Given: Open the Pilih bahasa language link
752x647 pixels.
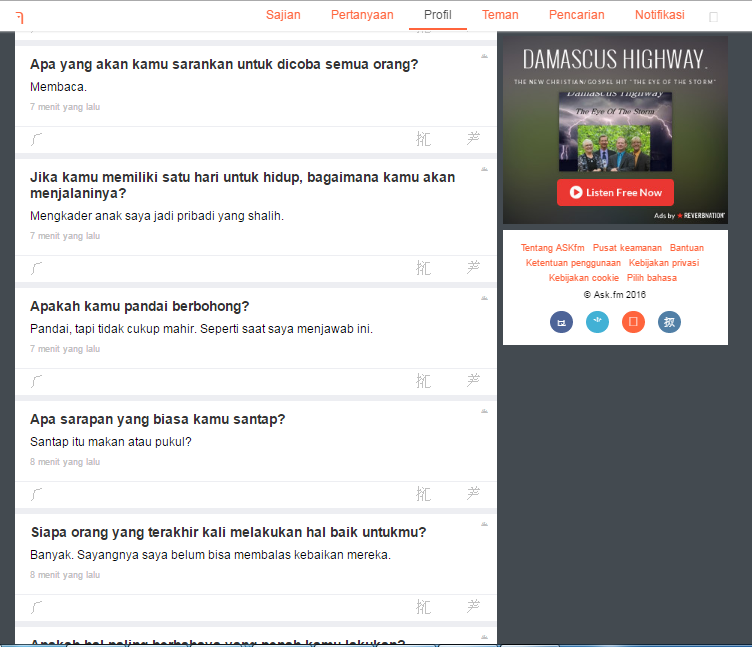Looking at the screenshot, I should [652, 278].
